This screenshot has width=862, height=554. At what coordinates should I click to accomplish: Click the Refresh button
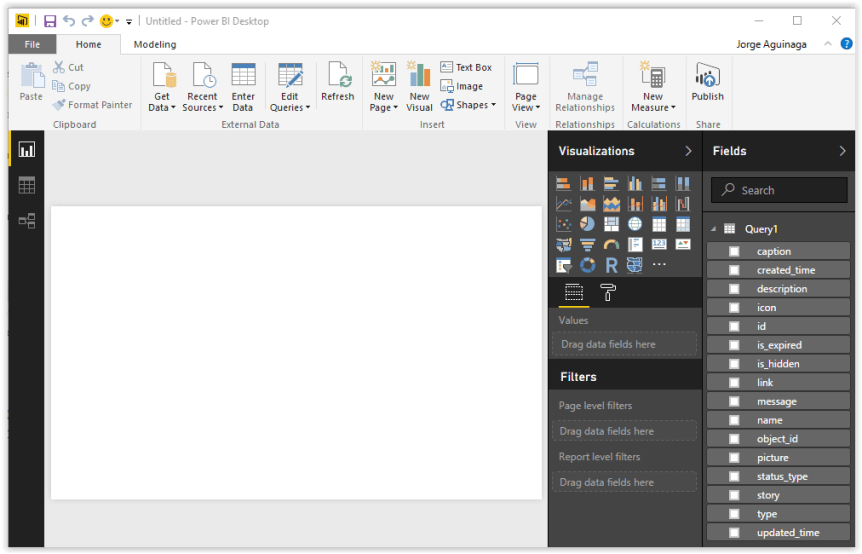tap(337, 83)
